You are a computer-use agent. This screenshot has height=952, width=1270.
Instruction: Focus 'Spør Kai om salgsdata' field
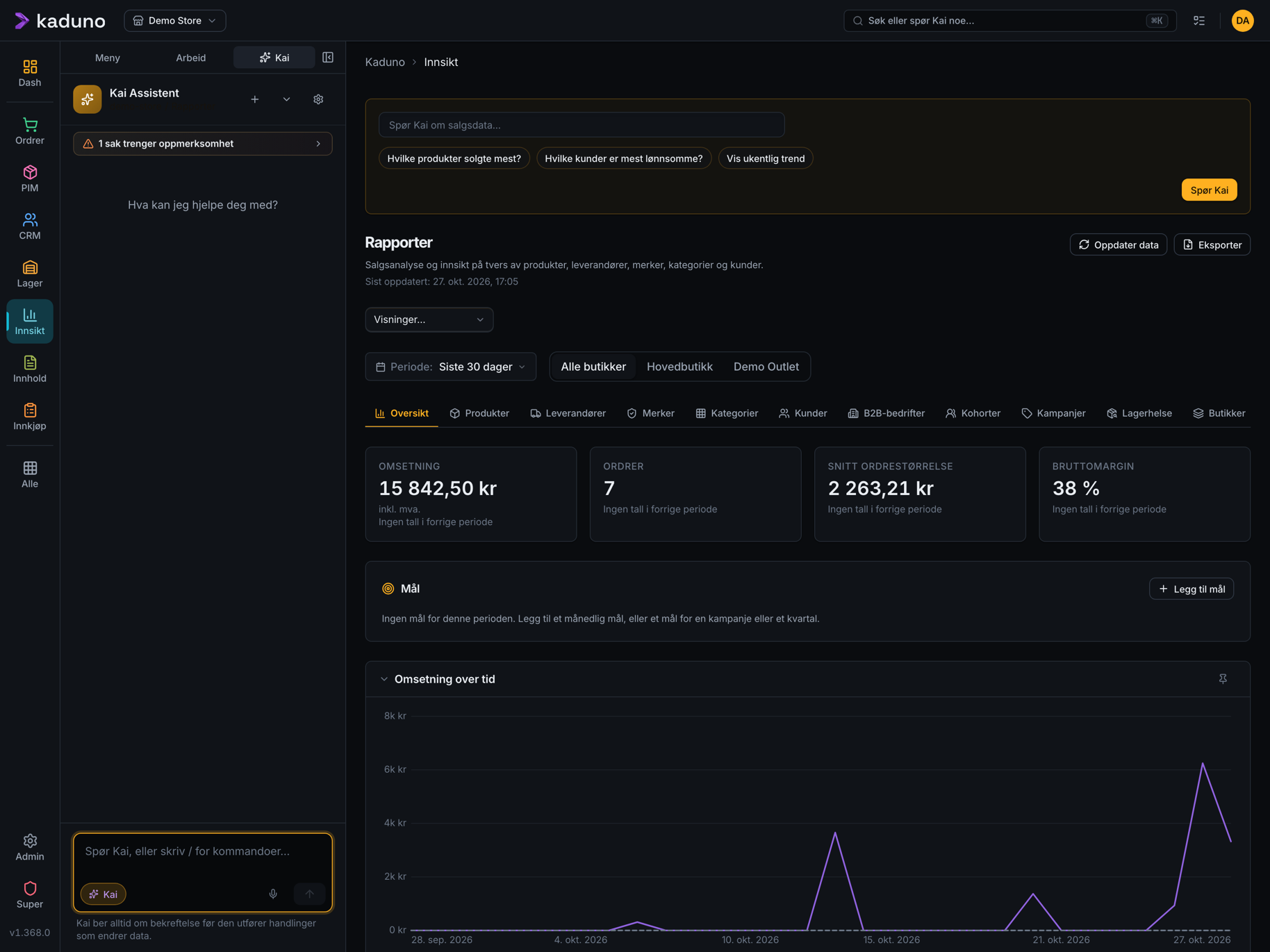pos(582,125)
